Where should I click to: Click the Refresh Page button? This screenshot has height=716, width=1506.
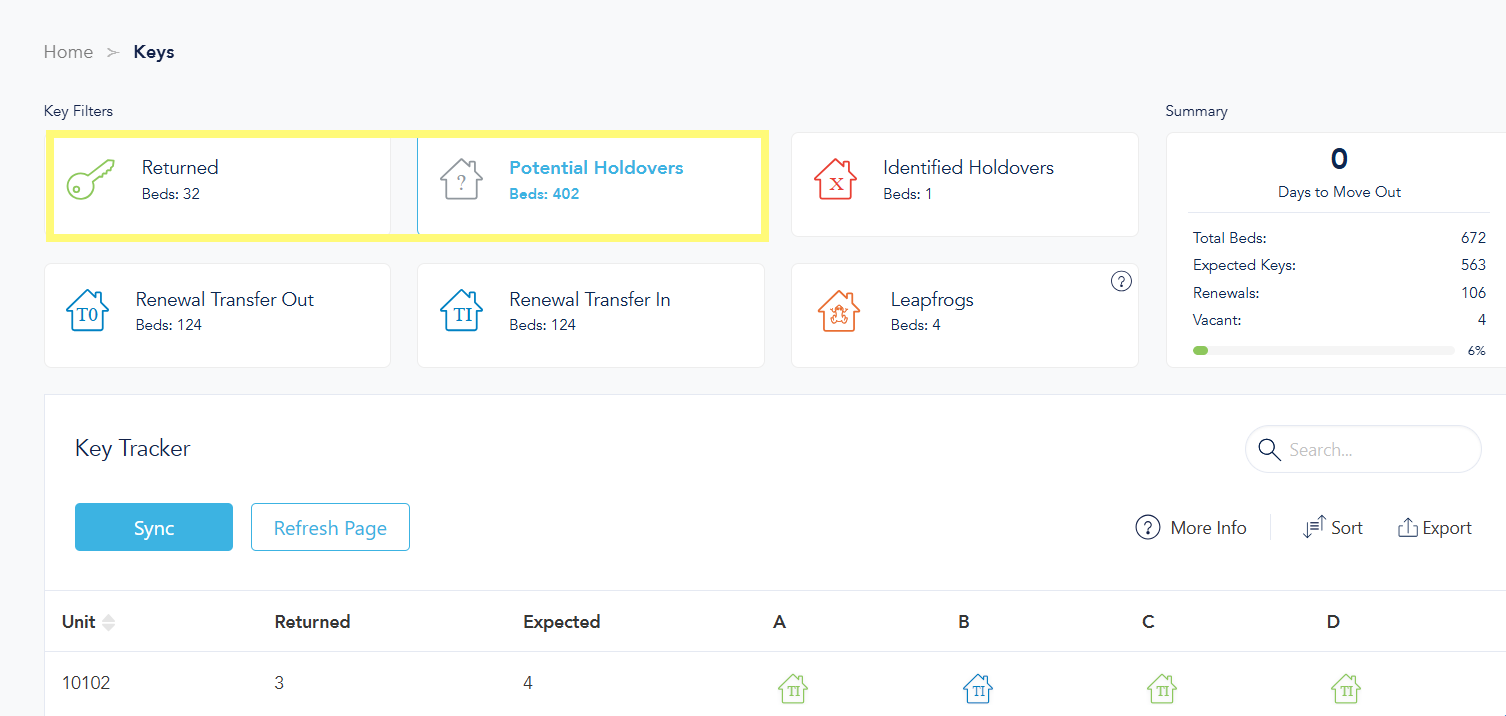click(330, 527)
